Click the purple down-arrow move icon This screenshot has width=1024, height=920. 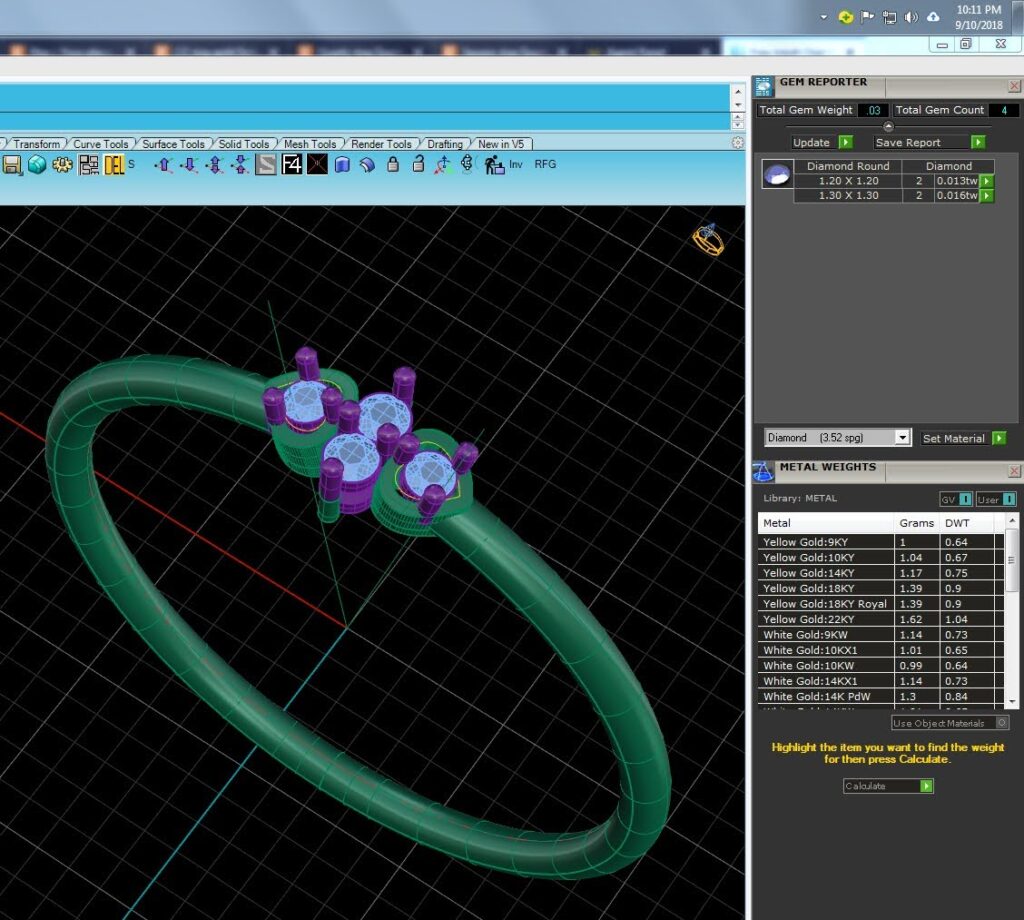(189, 165)
